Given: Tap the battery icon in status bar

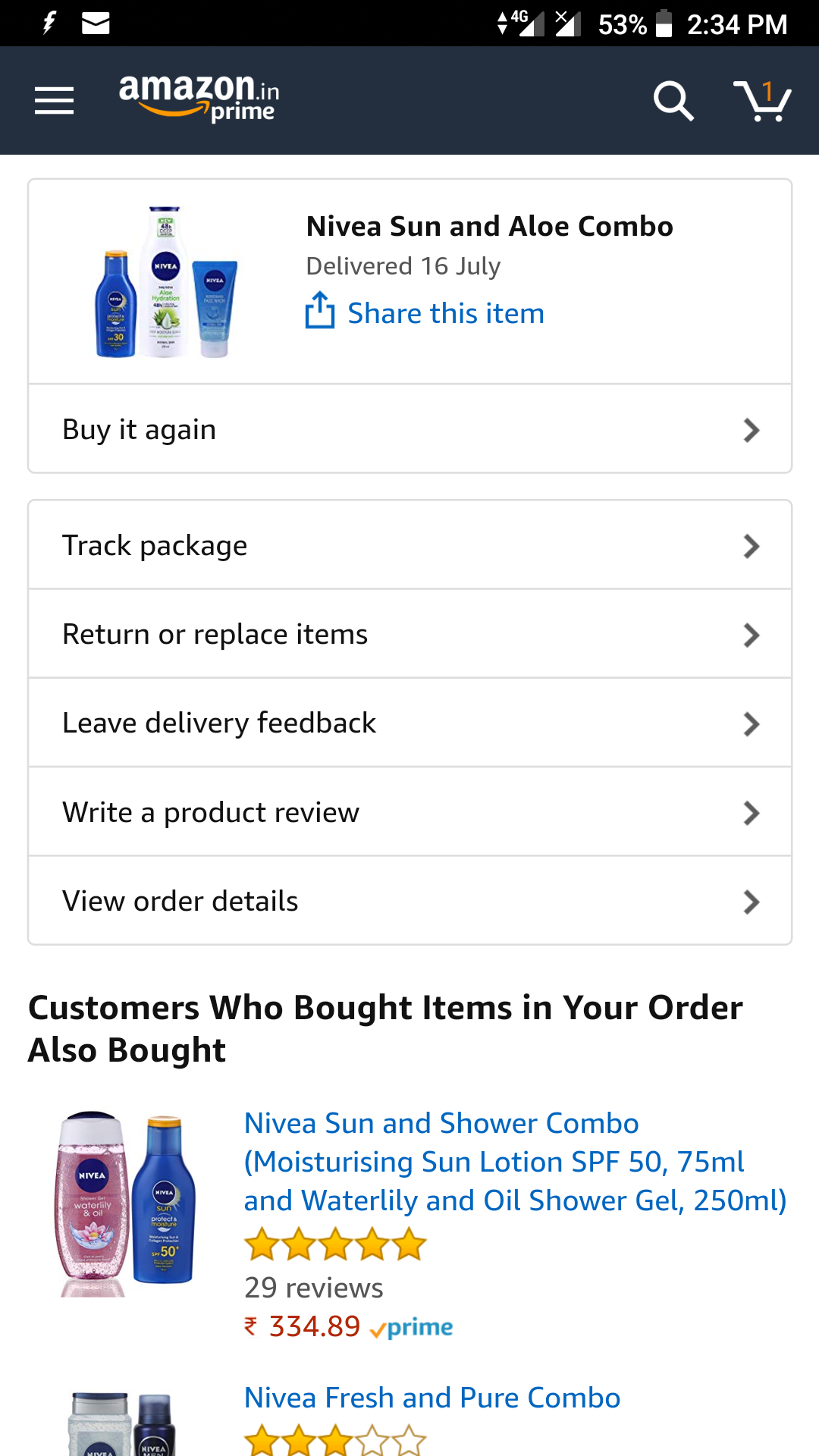Looking at the screenshot, I should 664,24.
